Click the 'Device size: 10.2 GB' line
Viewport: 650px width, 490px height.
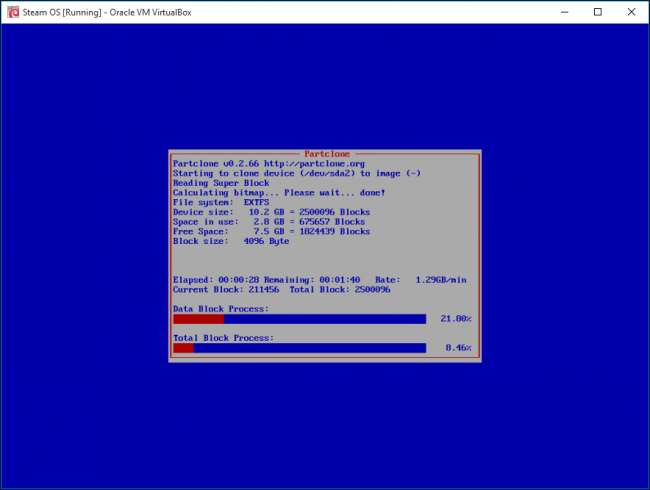pyautogui.click(x=270, y=212)
